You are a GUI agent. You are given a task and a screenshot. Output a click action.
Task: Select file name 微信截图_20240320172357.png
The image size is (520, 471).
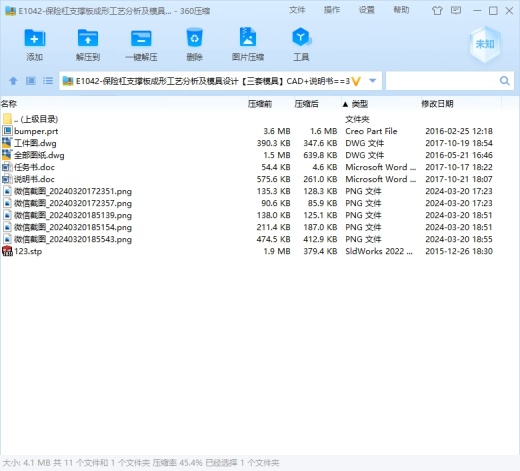coord(73,203)
